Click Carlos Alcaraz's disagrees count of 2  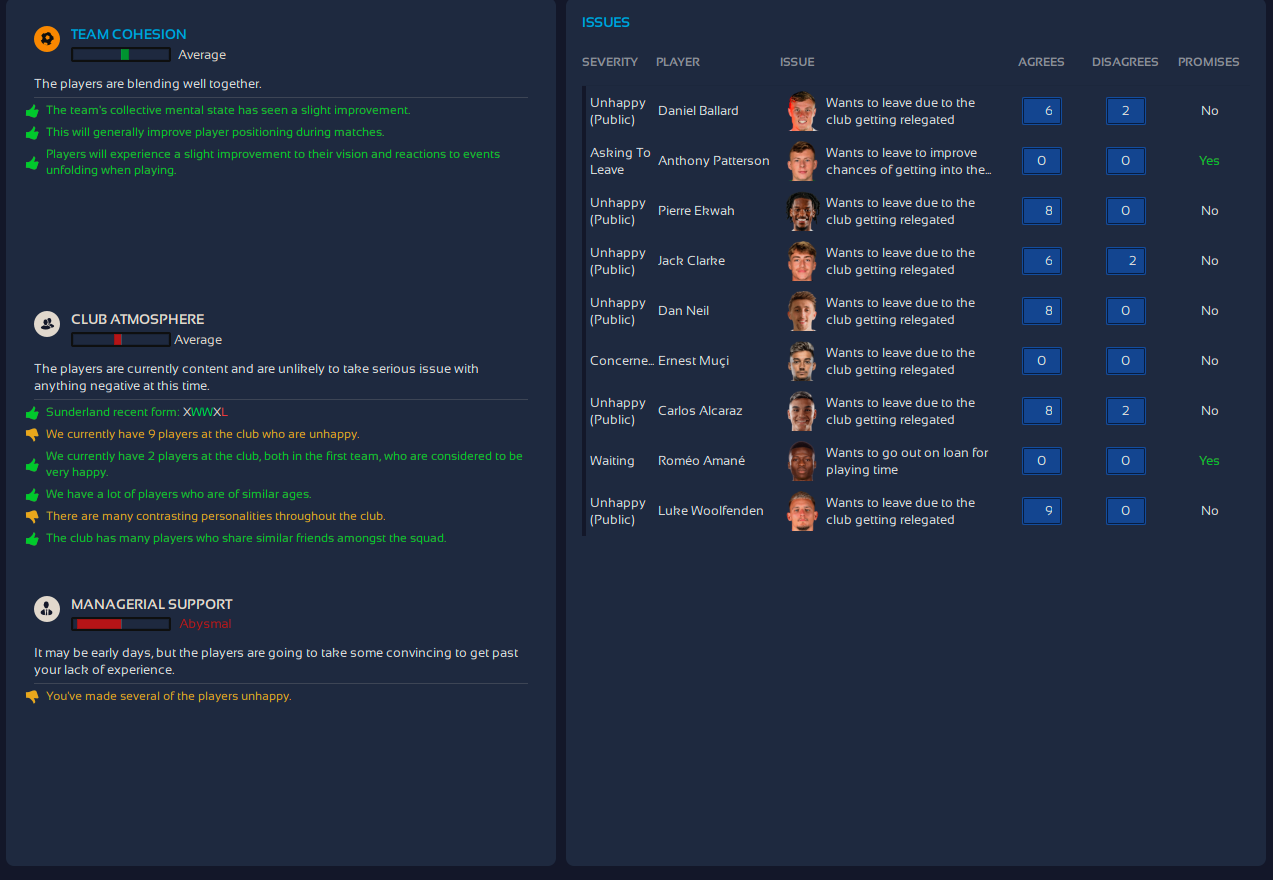coord(1125,411)
